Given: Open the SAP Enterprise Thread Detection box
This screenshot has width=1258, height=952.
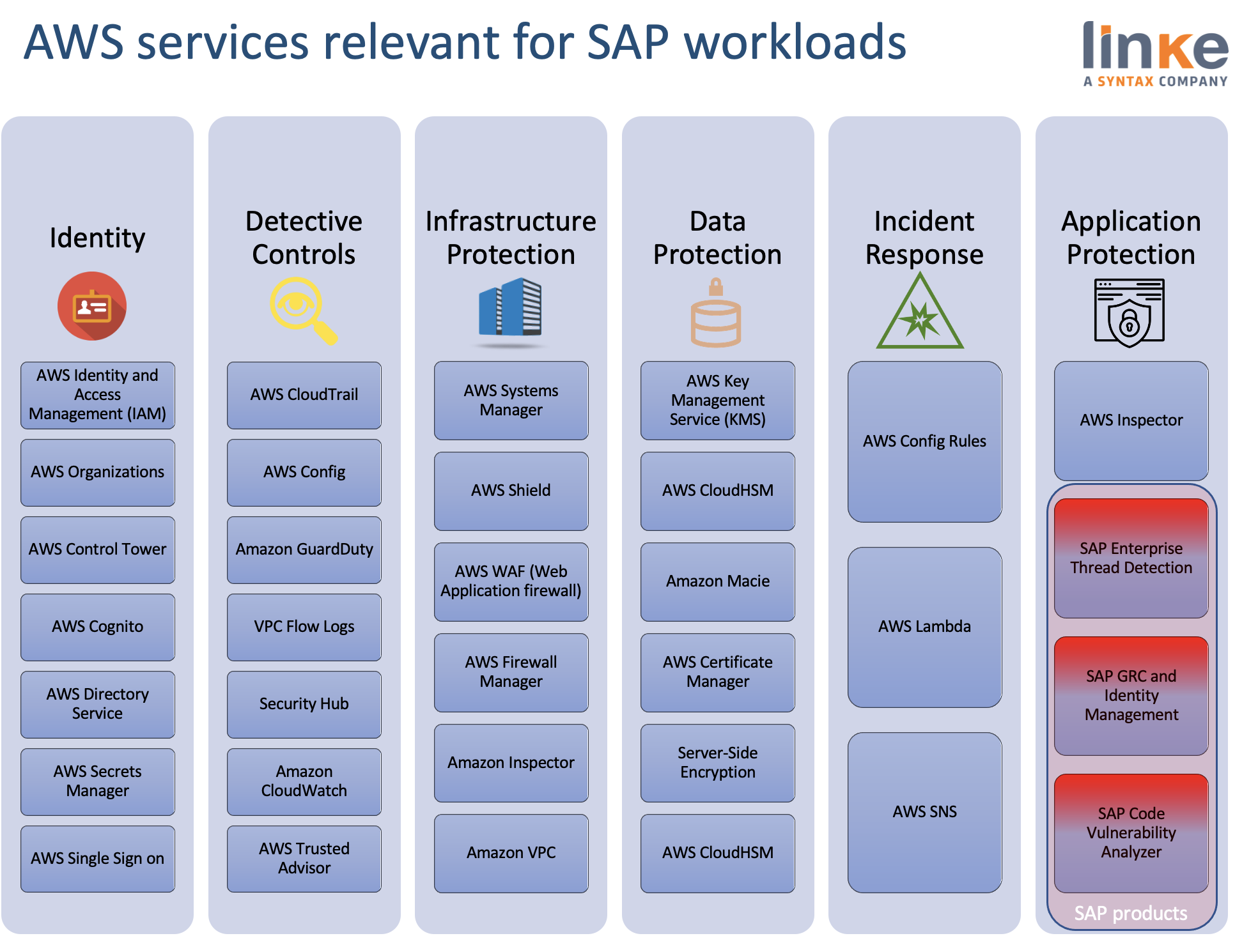Looking at the screenshot, I should (x=1130, y=557).
